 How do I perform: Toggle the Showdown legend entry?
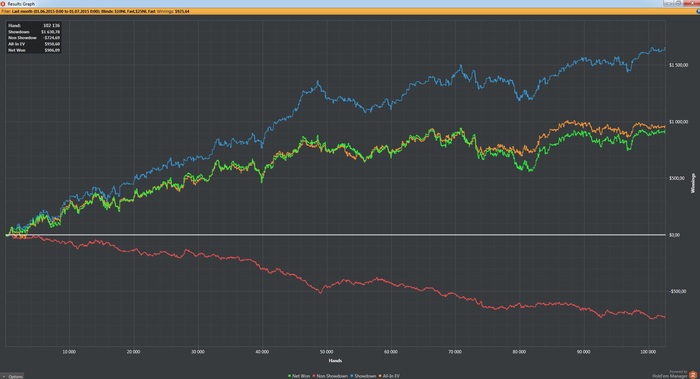[x=363, y=376]
